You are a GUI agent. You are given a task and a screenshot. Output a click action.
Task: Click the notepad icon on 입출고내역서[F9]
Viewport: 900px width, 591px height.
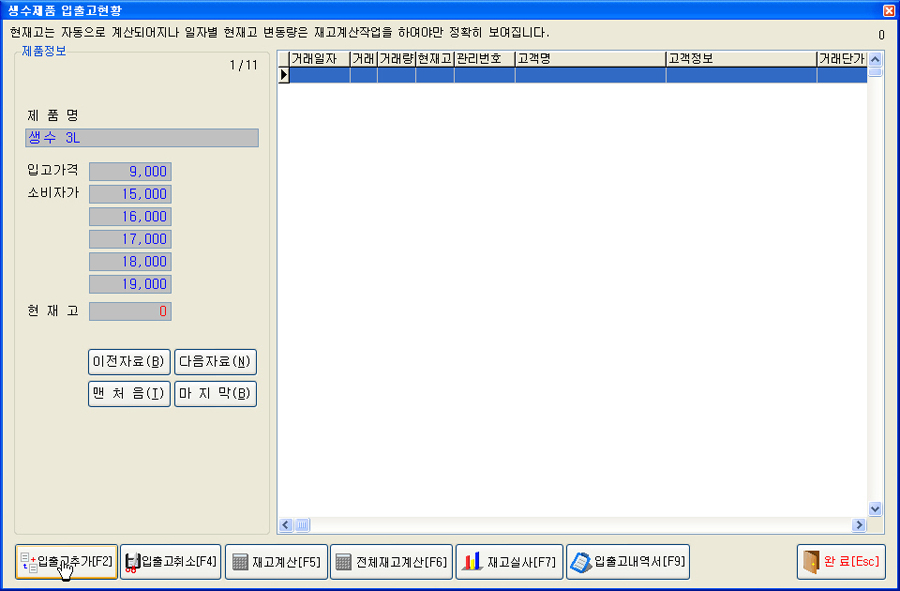pyautogui.click(x=581, y=562)
